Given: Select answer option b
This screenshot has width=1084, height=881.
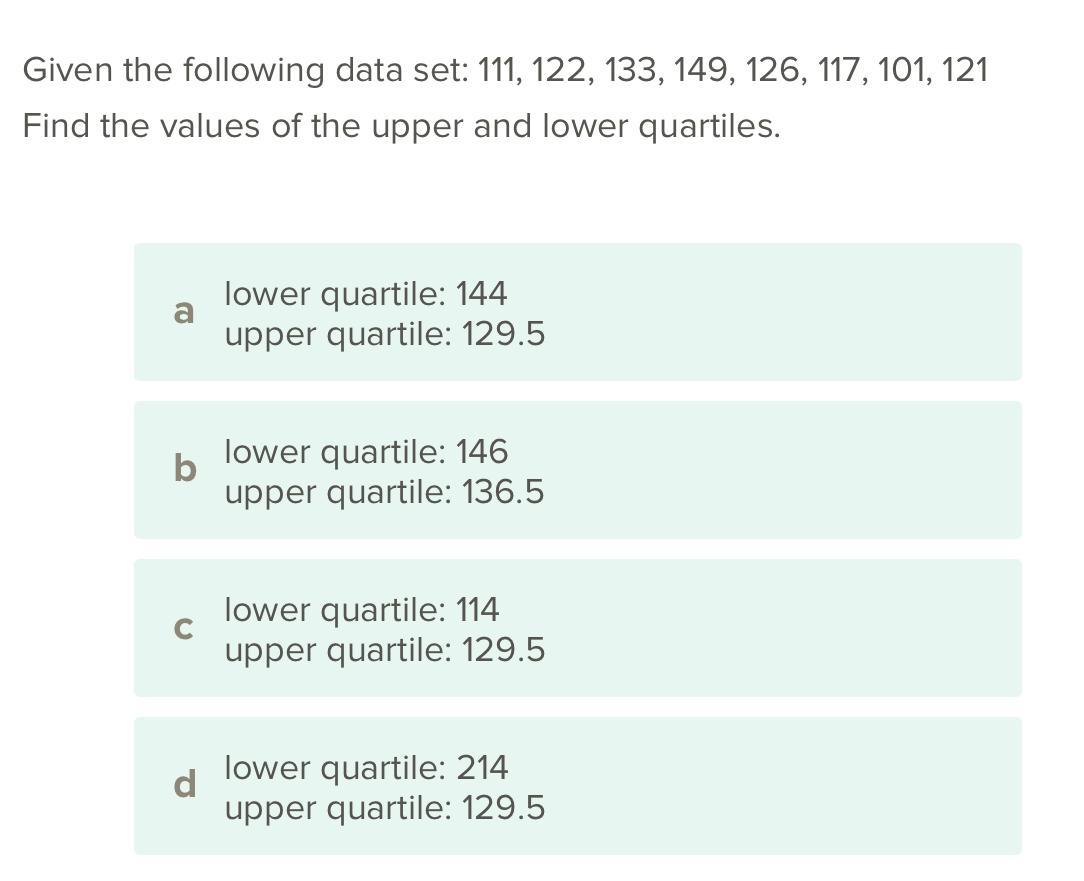Looking at the screenshot, I should pos(577,470).
